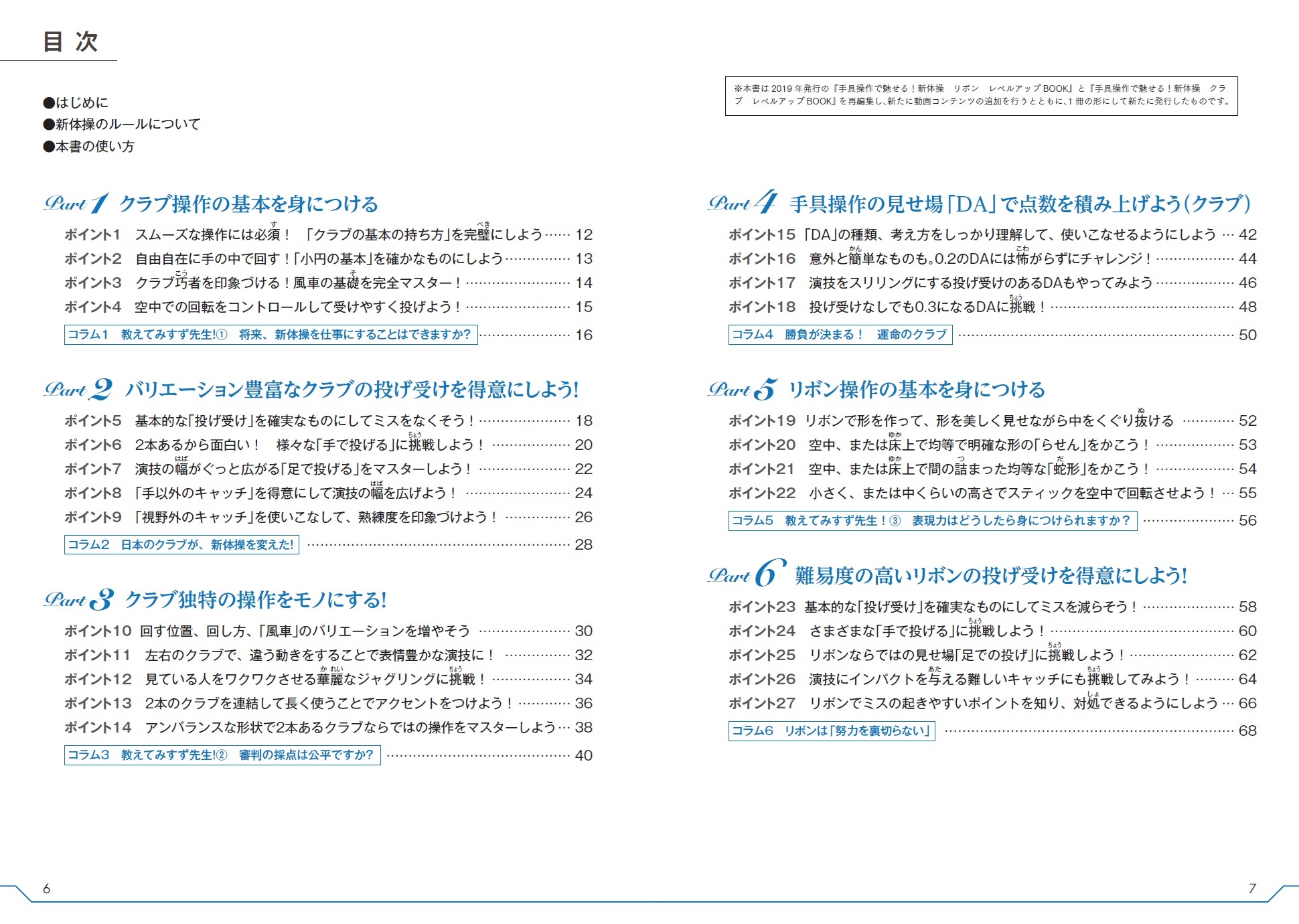Open コラム6 努力を裏切らない boxed entry

click(832, 731)
